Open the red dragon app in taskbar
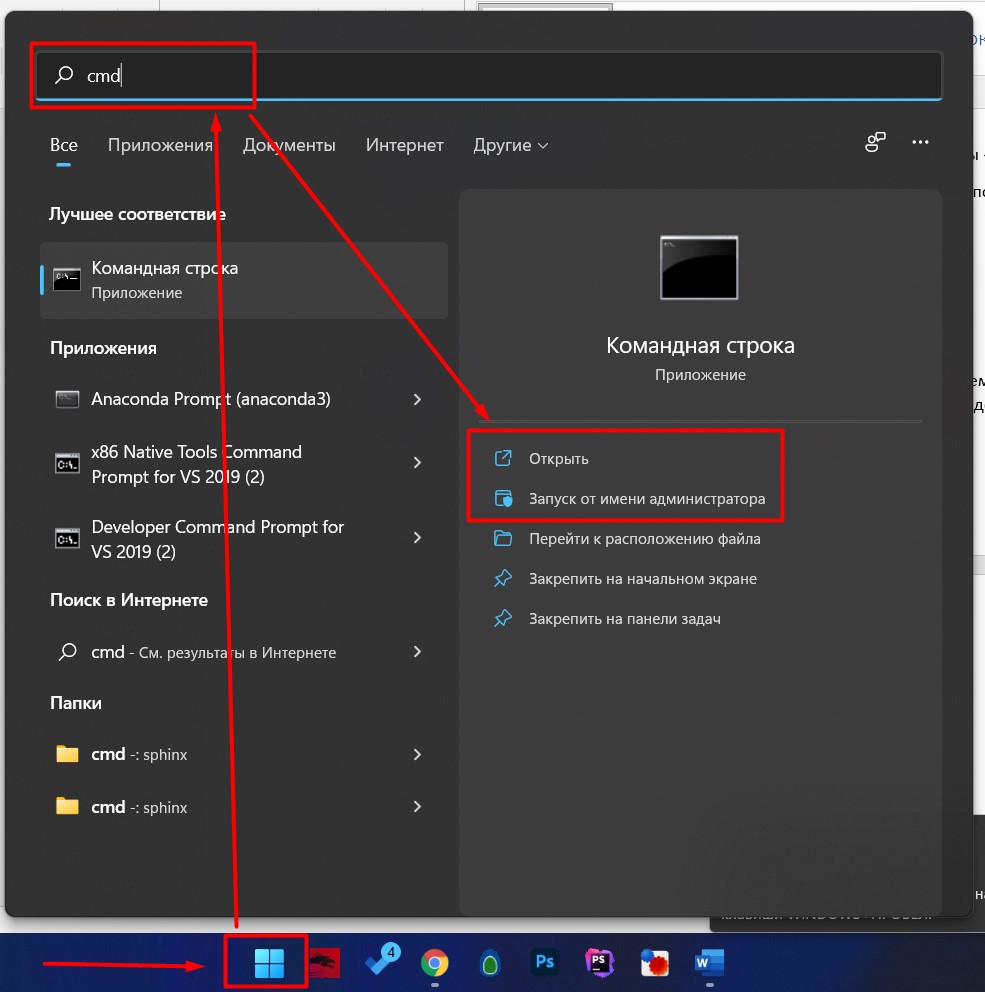Screen dimensions: 985x992 tap(325, 962)
